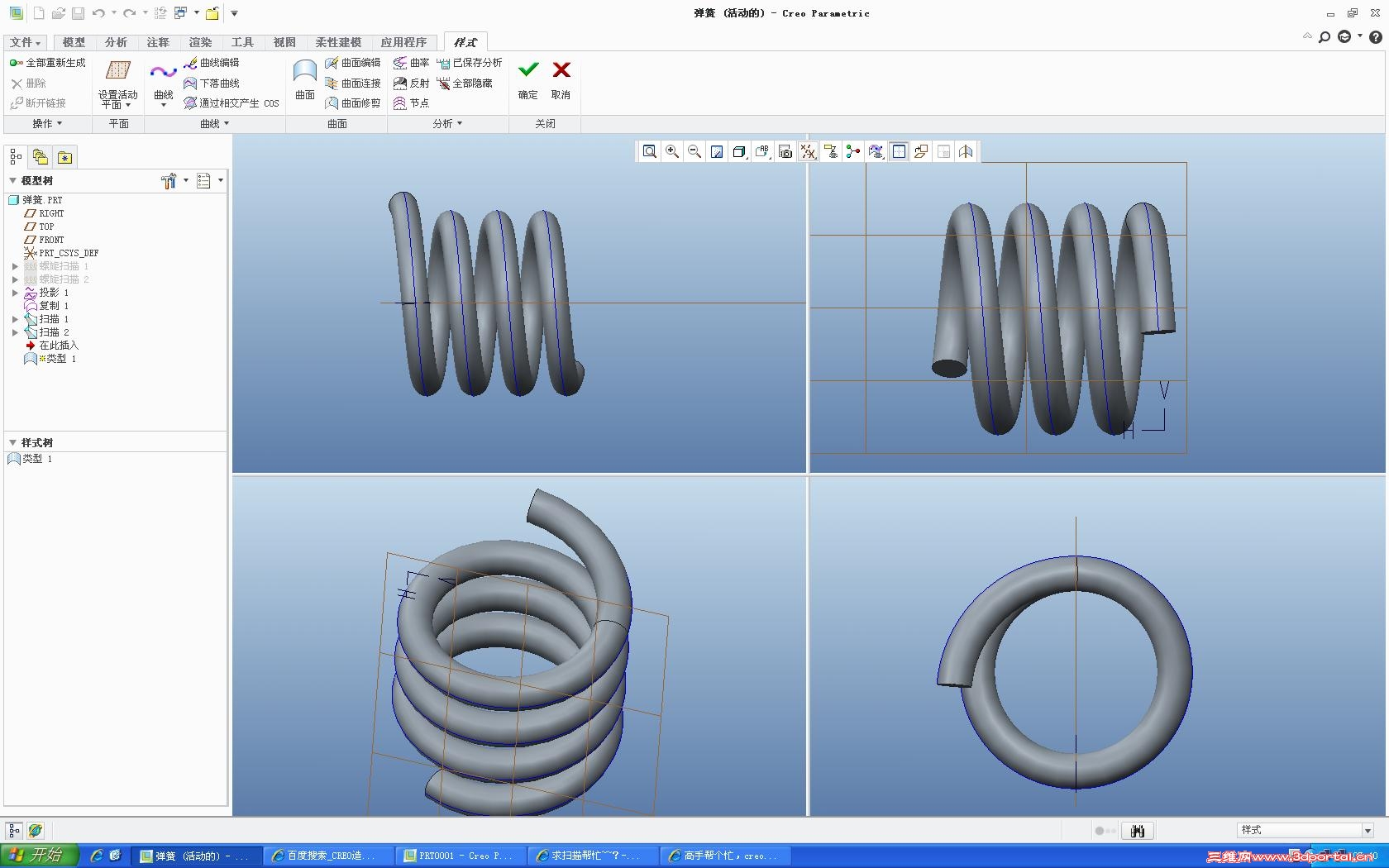1389x868 pixels.
Task: Select Style 1 (类型 1) in Style Tree
Action: [x=31, y=459]
